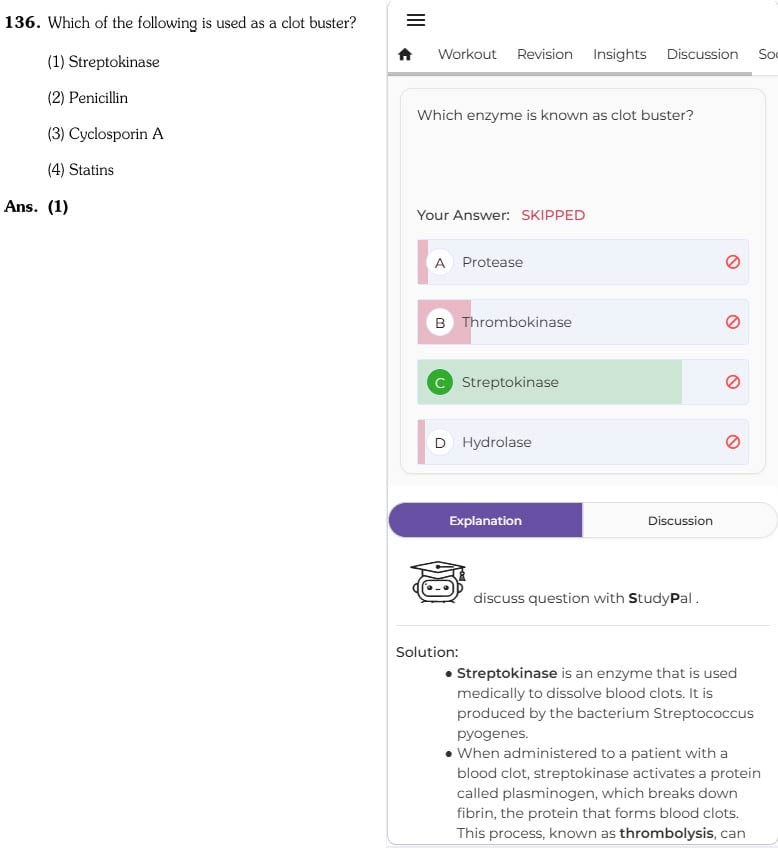778x848 pixels.
Task: Select option A circle for Protease
Action: [x=440, y=263]
